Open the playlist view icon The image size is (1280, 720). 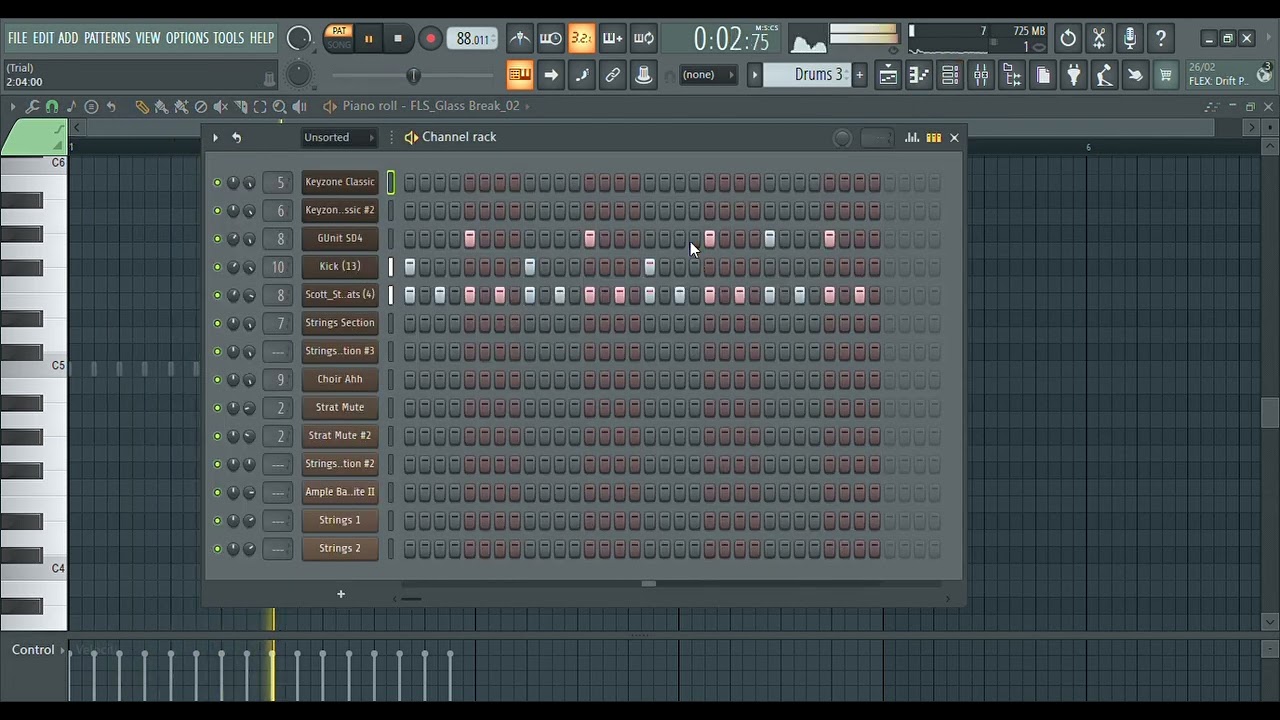(x=888, y=75)
